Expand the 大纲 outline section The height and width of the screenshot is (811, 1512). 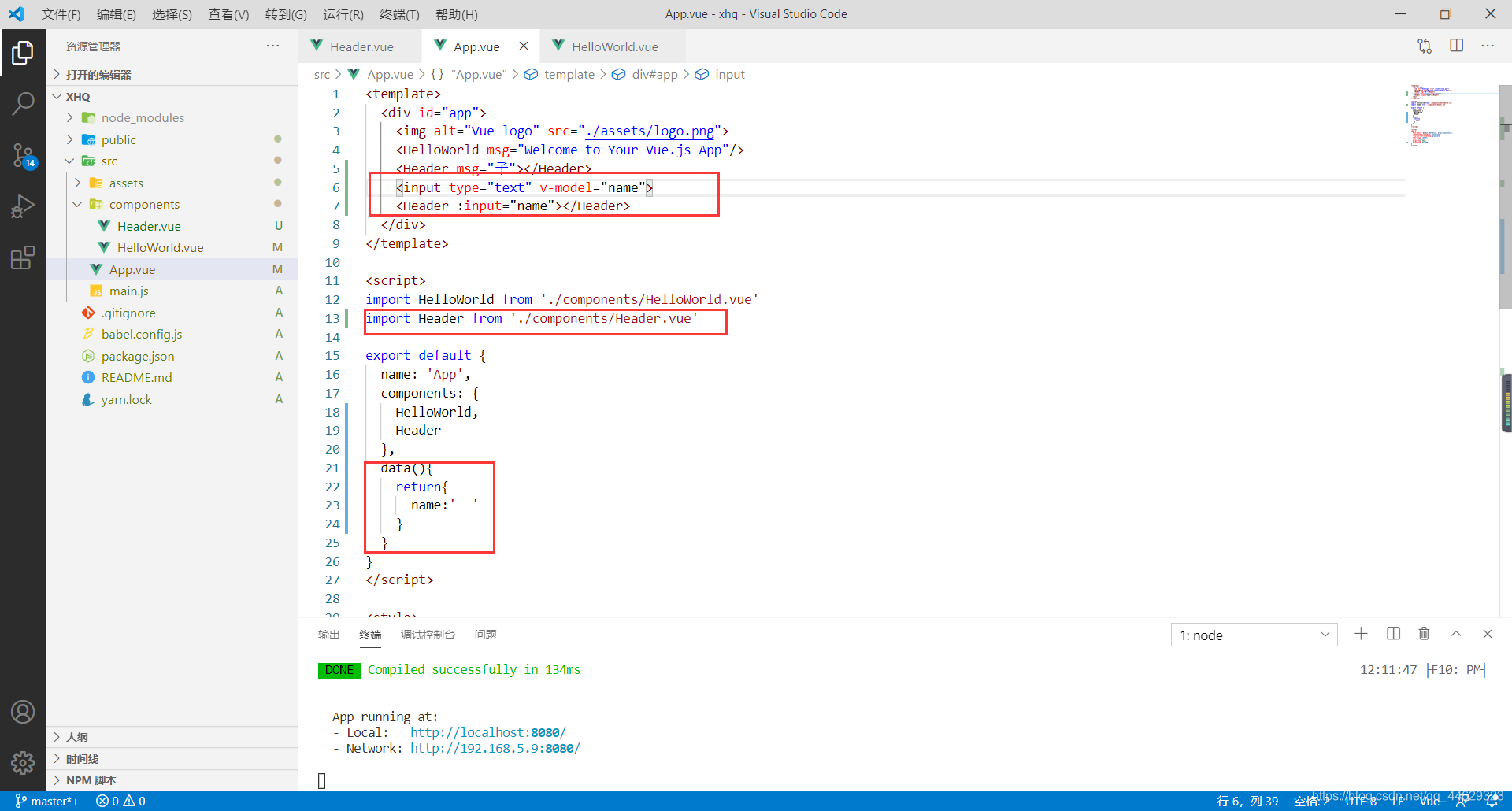[x=172, y=737]
